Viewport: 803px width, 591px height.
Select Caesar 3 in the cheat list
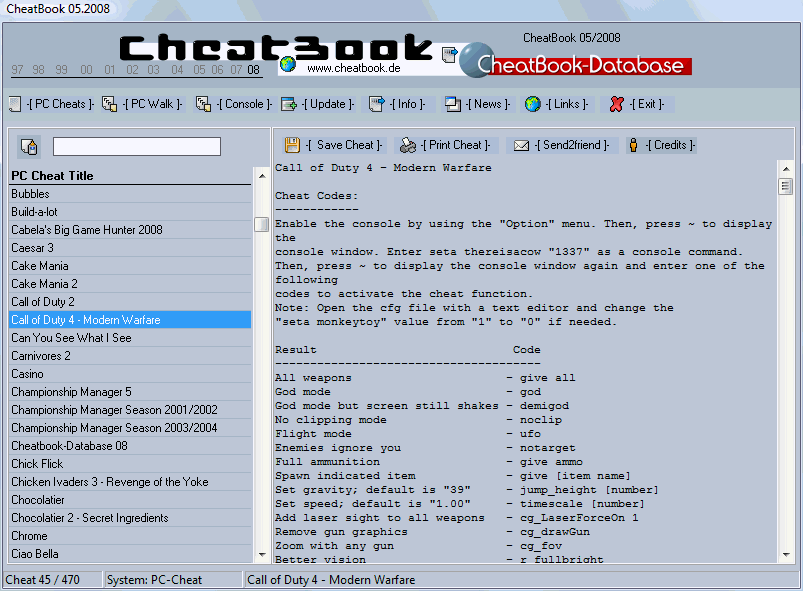(x=131, y=248)
